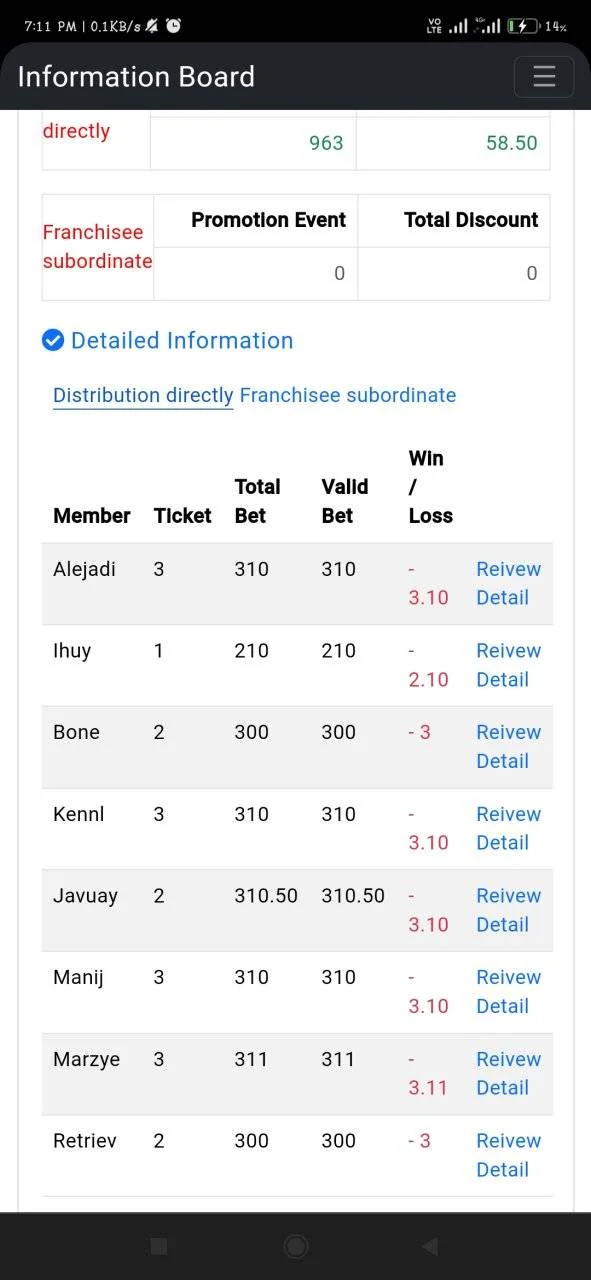The height and width of the screenshot is (1280, 591).
Task: Tap the Android back triangle icon
Action: point(430,1246)
